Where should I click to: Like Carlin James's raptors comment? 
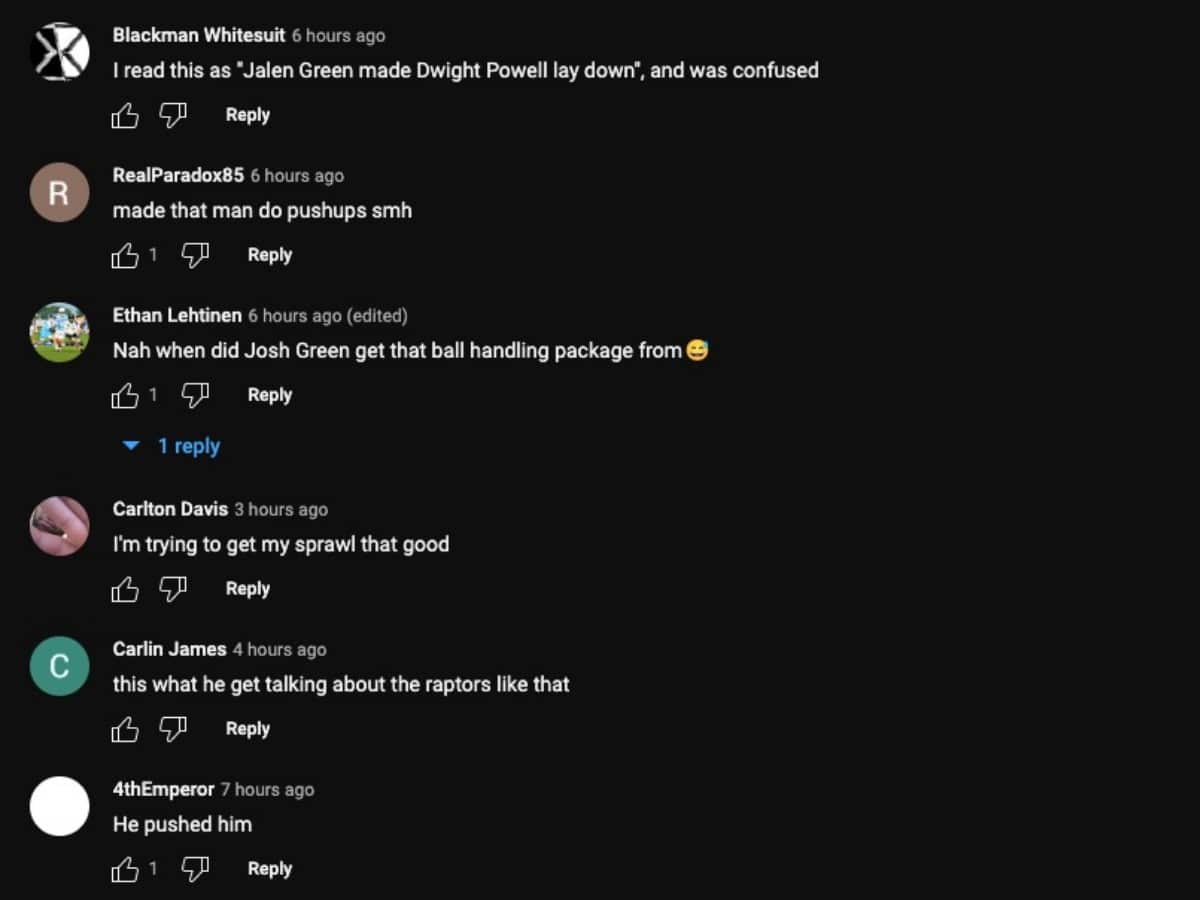tap(125, 730)
